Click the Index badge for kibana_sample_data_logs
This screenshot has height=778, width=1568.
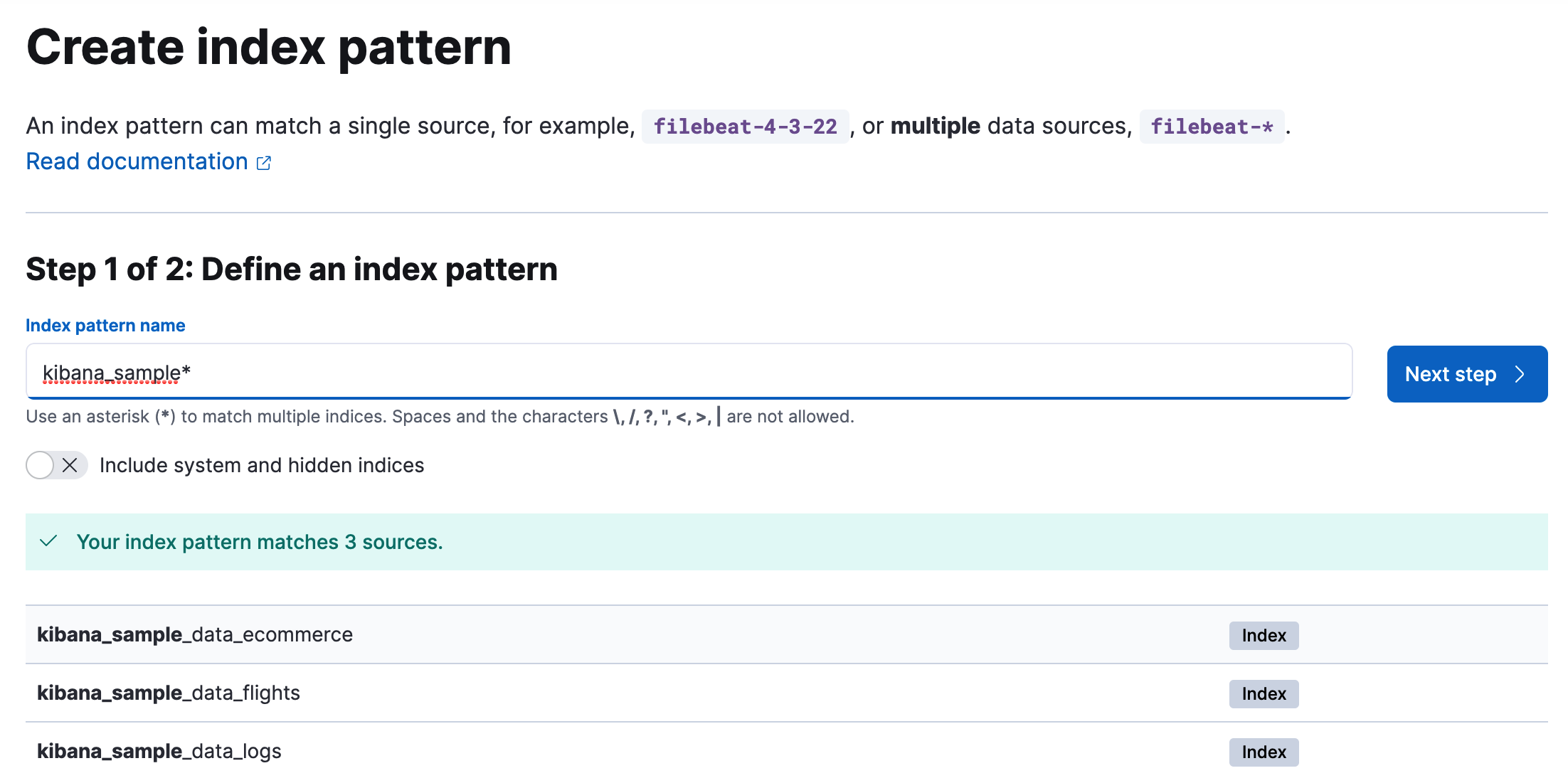point(1264,752)
